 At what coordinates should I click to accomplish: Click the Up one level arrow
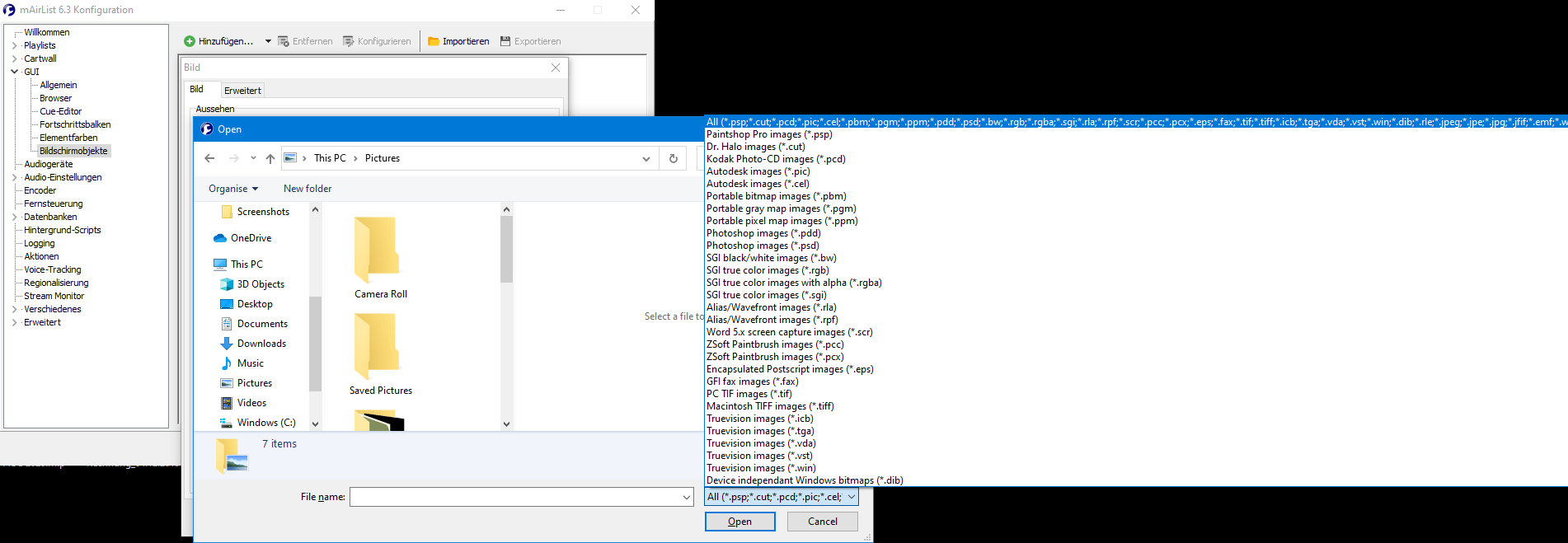pyautogui.click(x=270, y=158)
